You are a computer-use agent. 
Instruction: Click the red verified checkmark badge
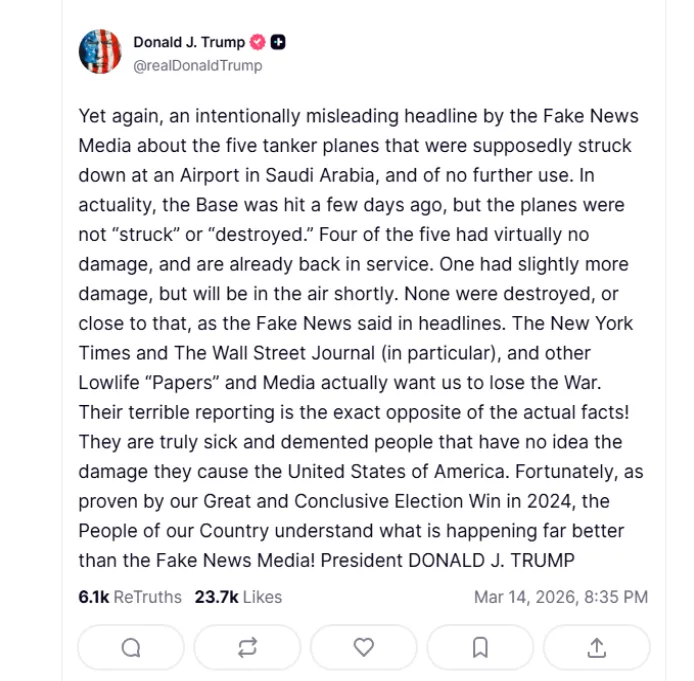[258, 42]
